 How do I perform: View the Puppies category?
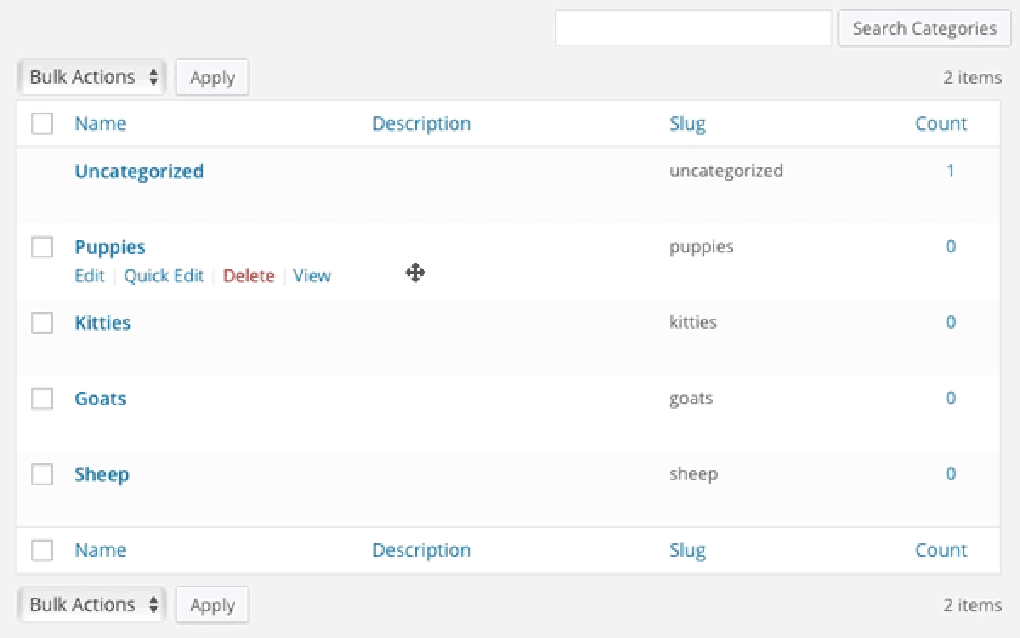(x=312, y=276)
